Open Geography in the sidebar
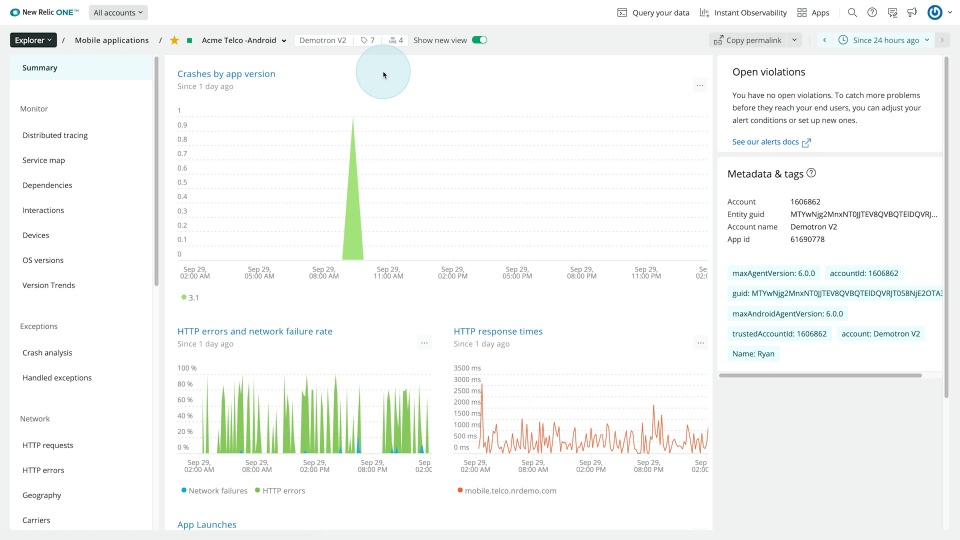This screenshot has height=540, width=960. pos(42,495)
